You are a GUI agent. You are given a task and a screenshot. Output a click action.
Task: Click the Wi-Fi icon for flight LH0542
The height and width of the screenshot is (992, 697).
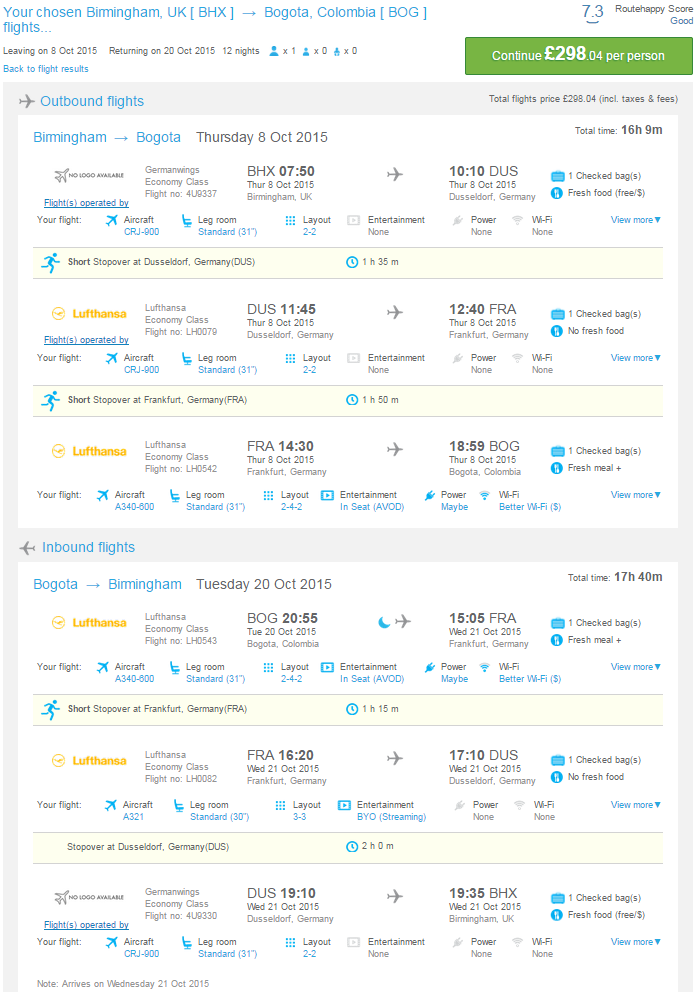point(484,495)
